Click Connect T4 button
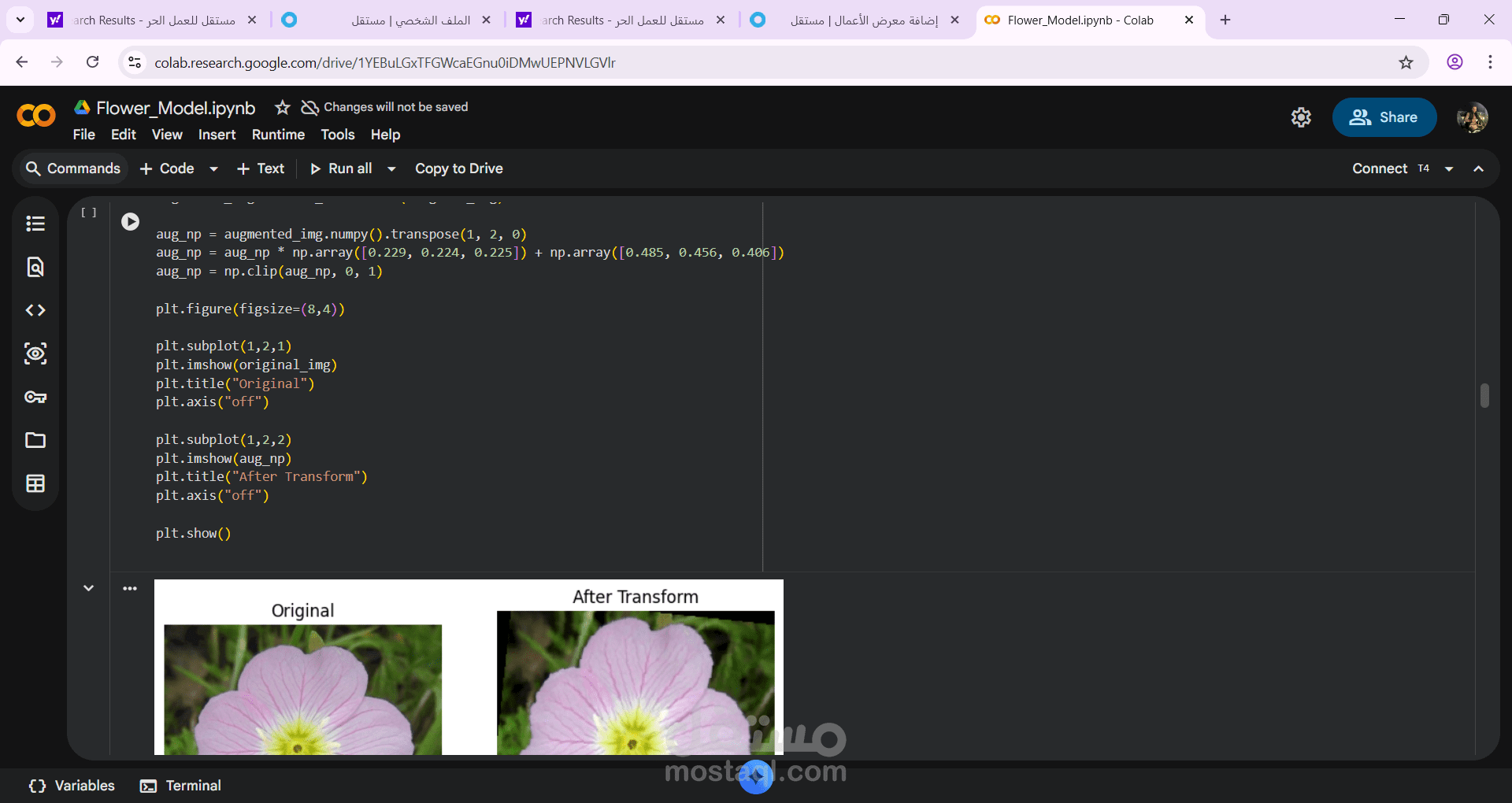This screenshot has width=1512, height=803. pos(1391,168)
